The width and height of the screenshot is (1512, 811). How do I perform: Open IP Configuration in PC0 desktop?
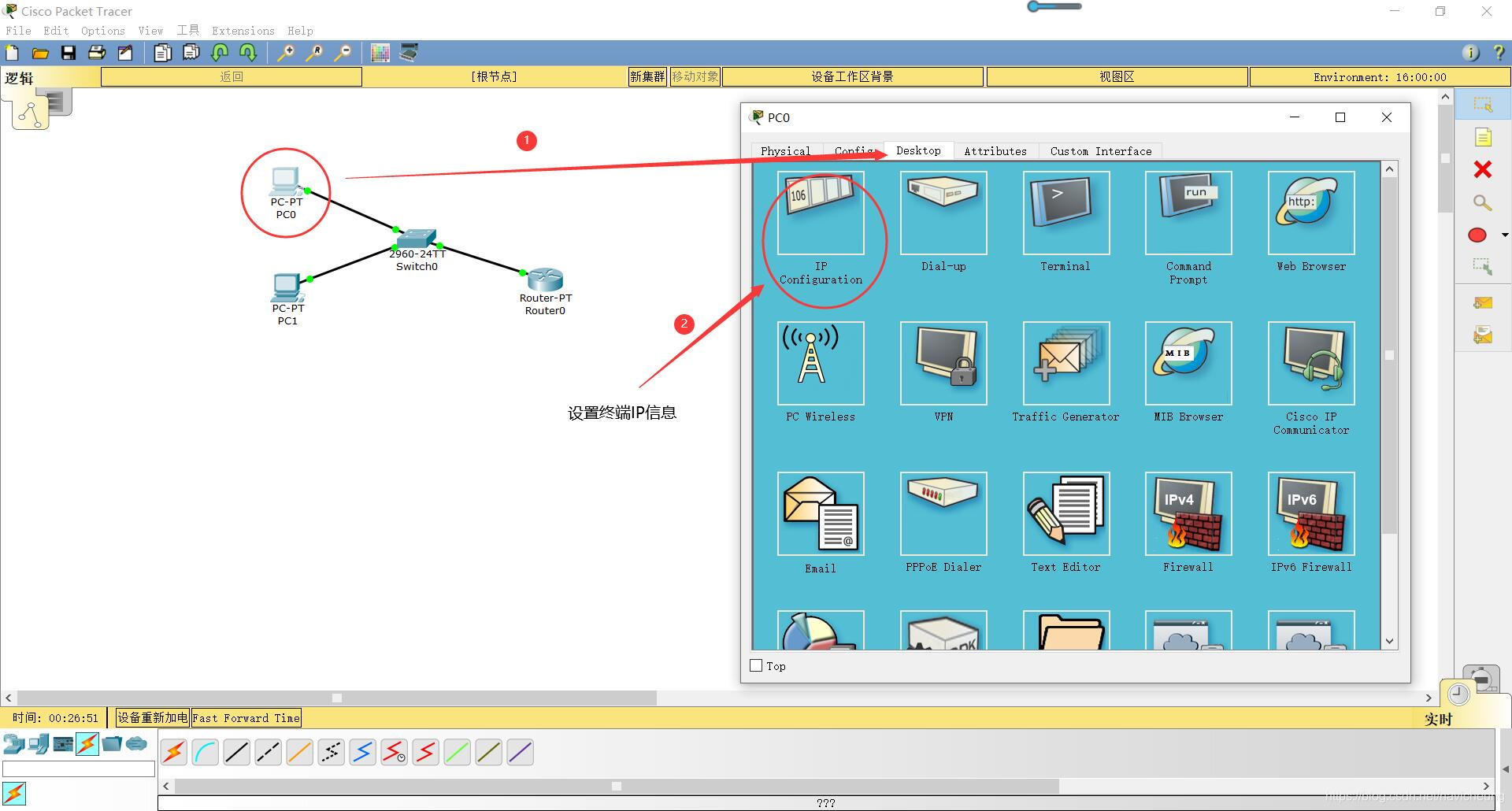[x=821, y=213]
